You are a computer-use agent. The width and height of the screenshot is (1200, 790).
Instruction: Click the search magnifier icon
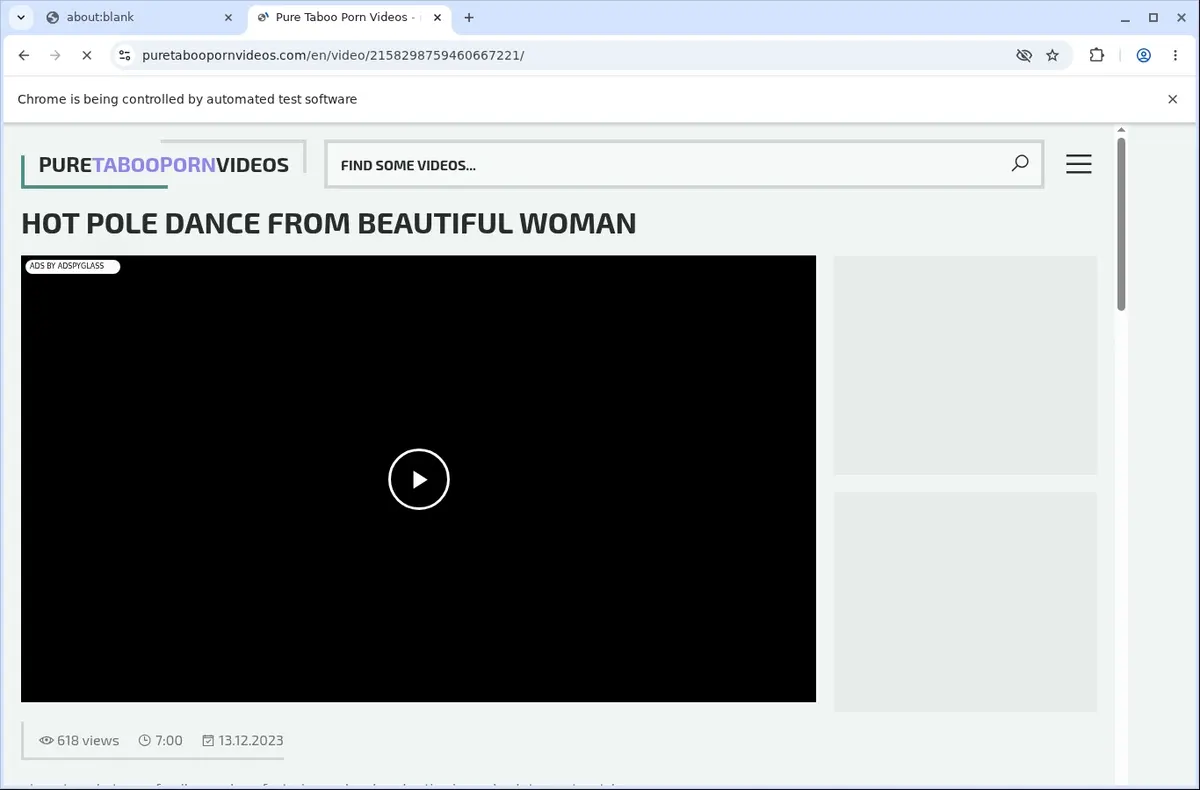(x=1020, y=163)
